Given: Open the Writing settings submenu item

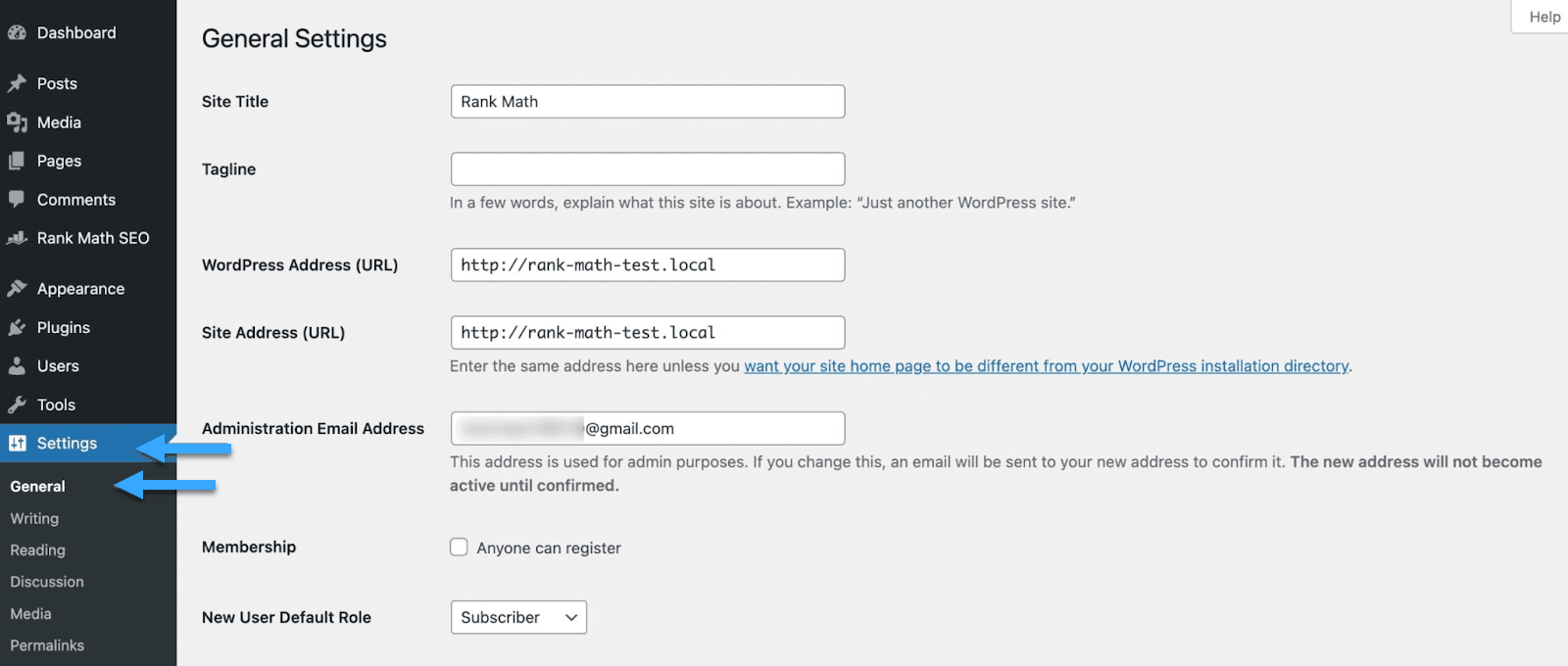Looking at the screenshot, I should [x=34, y=518].
